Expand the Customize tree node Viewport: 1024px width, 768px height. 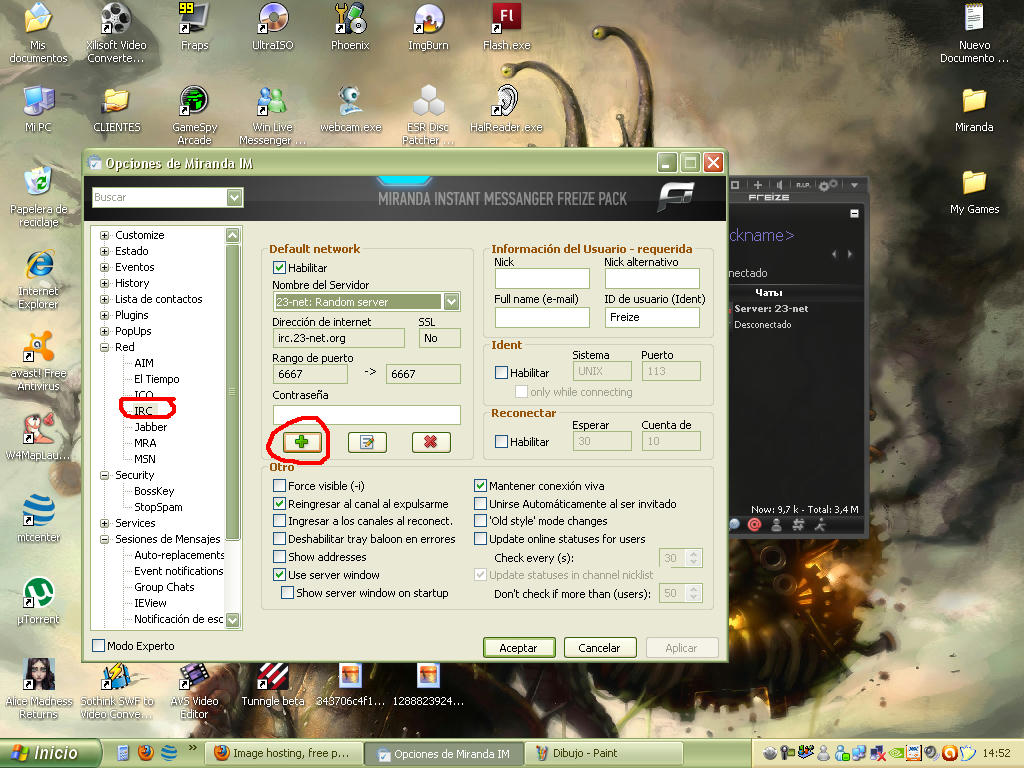tap(104, 235)
